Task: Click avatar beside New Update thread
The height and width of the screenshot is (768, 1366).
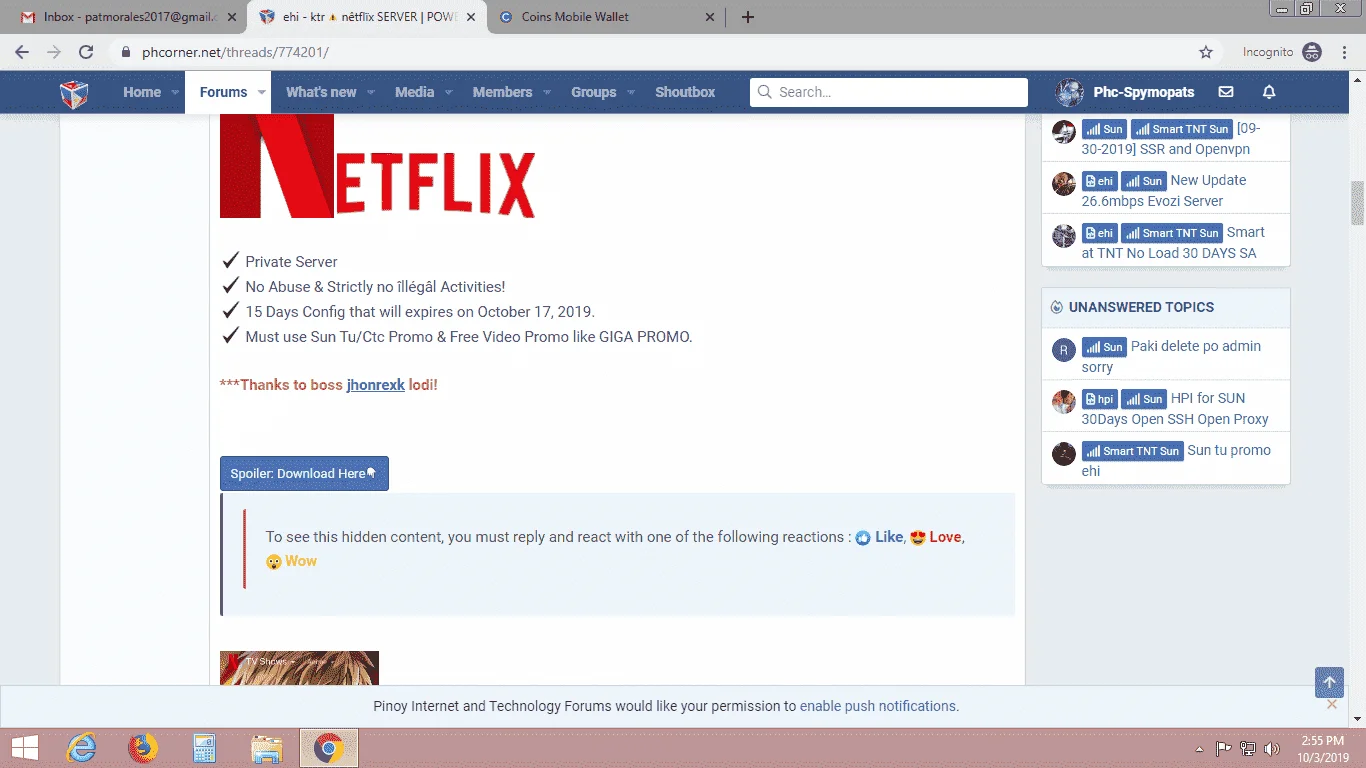Action: point(1064,183)
